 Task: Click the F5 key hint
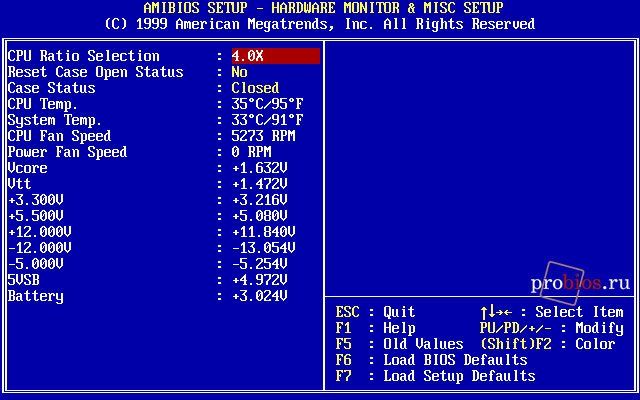pos(343,344)
